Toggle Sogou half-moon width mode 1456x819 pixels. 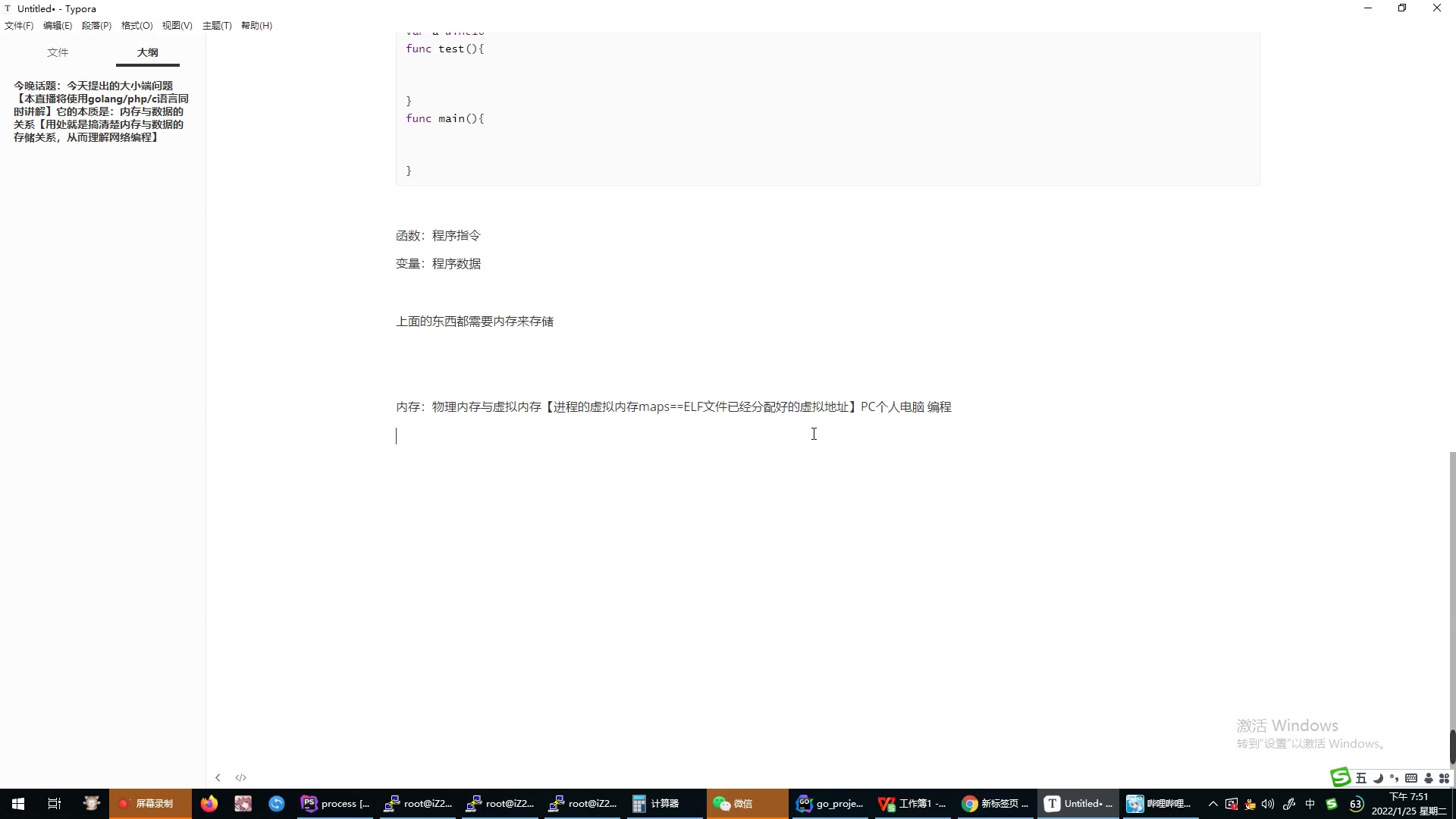click(1378, 778)
